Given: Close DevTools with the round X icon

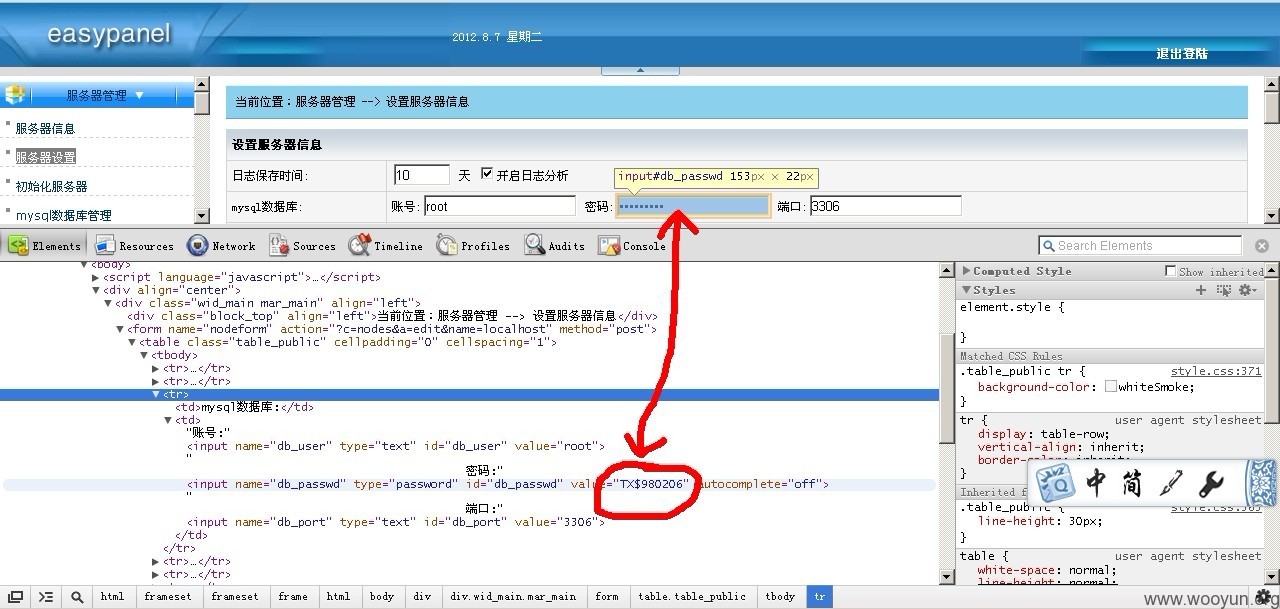Looking at the screenshot, I should (1262, 245).
